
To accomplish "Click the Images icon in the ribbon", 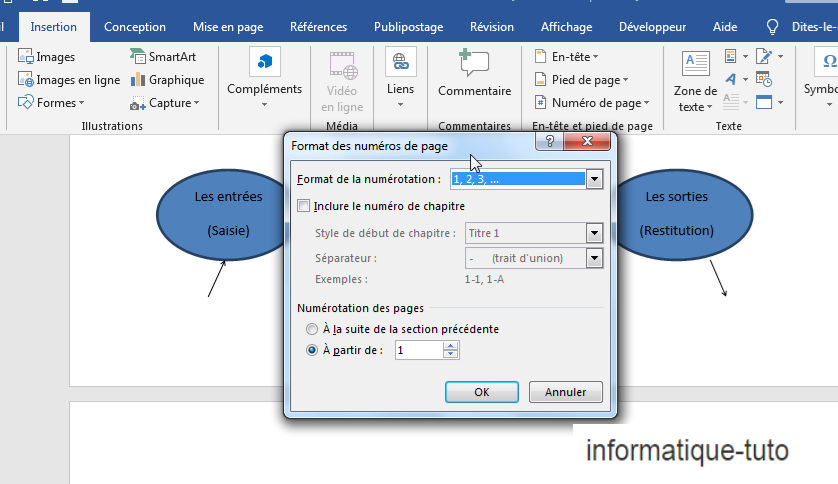I will click(x=26, y=57).
